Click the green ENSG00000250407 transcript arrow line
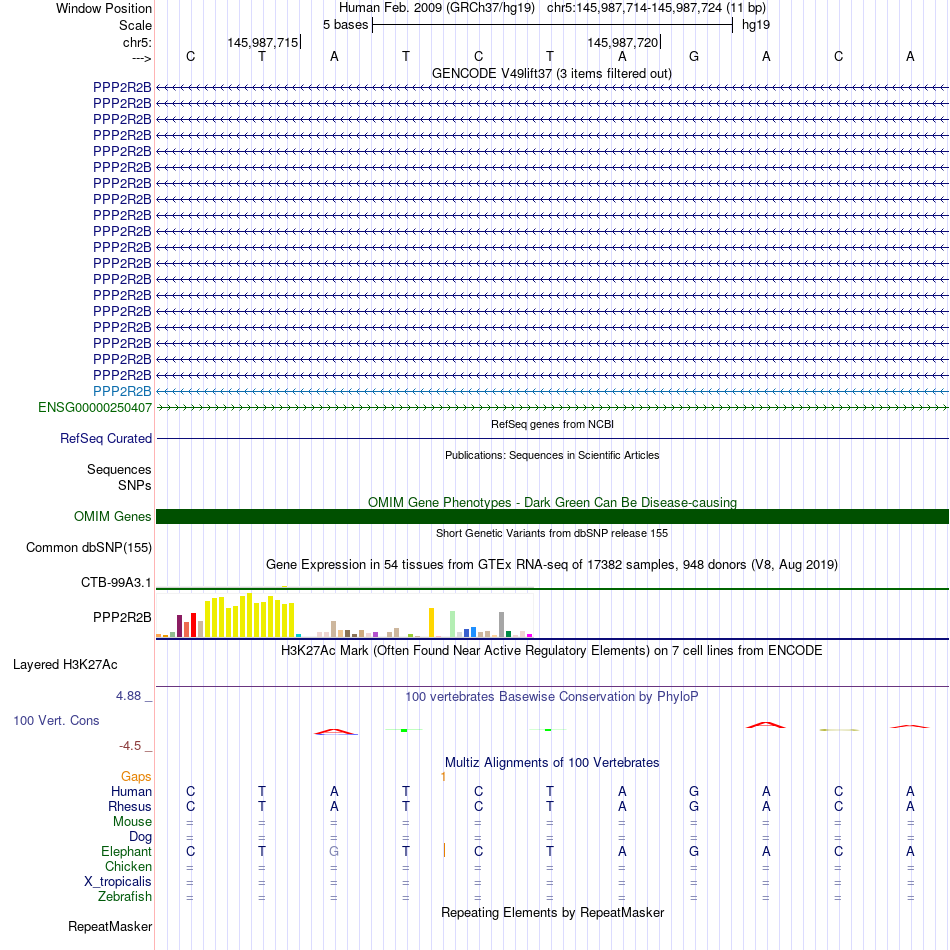This screenshot has width=950, height=950. click(552, 408)
